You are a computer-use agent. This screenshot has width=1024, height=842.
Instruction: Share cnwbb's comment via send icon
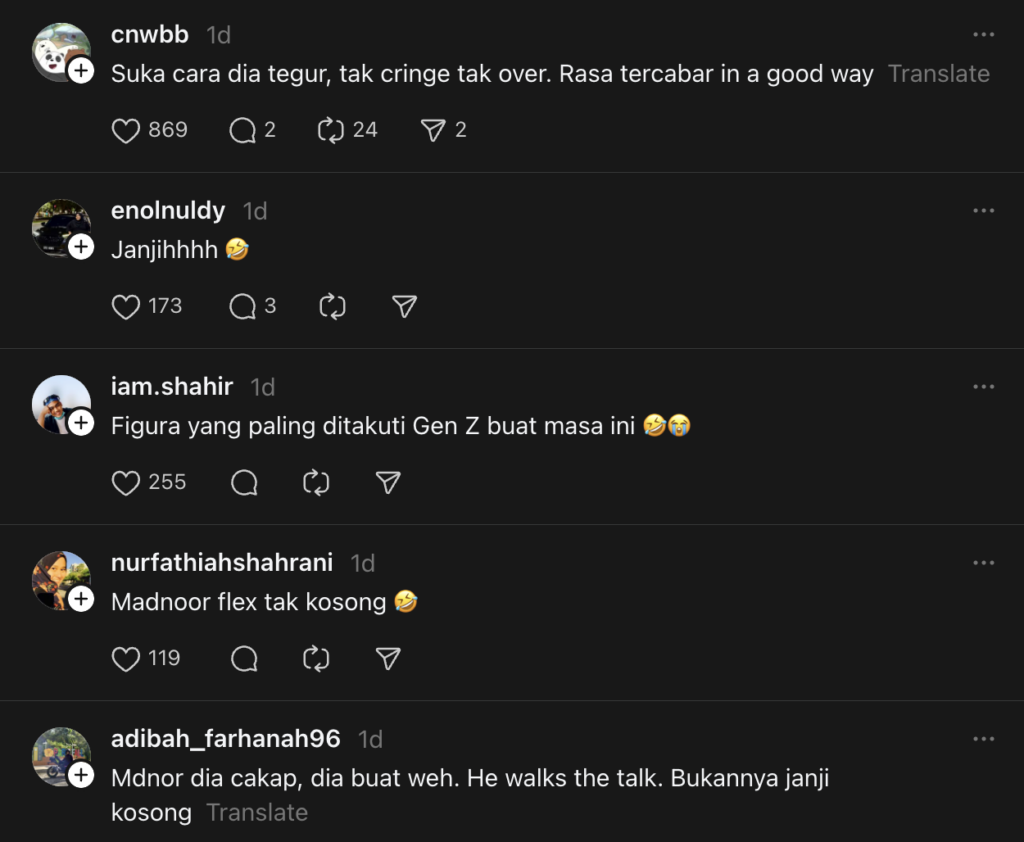tap(432, 130)
